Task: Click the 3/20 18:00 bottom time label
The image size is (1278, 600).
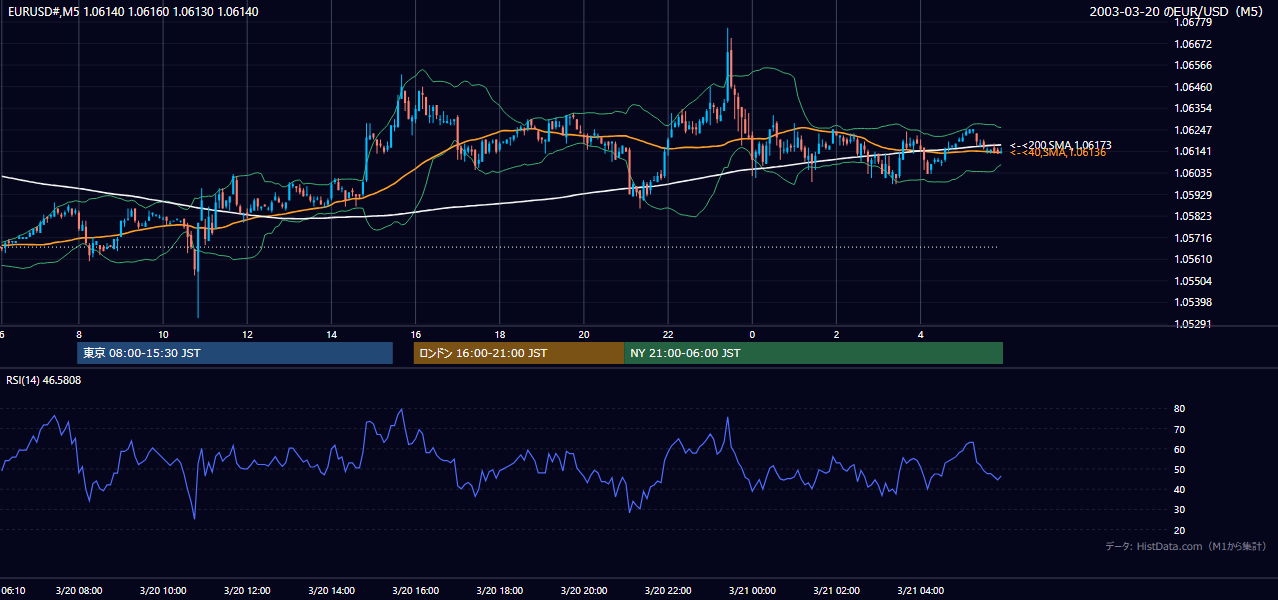Action: tap(499, 591)
